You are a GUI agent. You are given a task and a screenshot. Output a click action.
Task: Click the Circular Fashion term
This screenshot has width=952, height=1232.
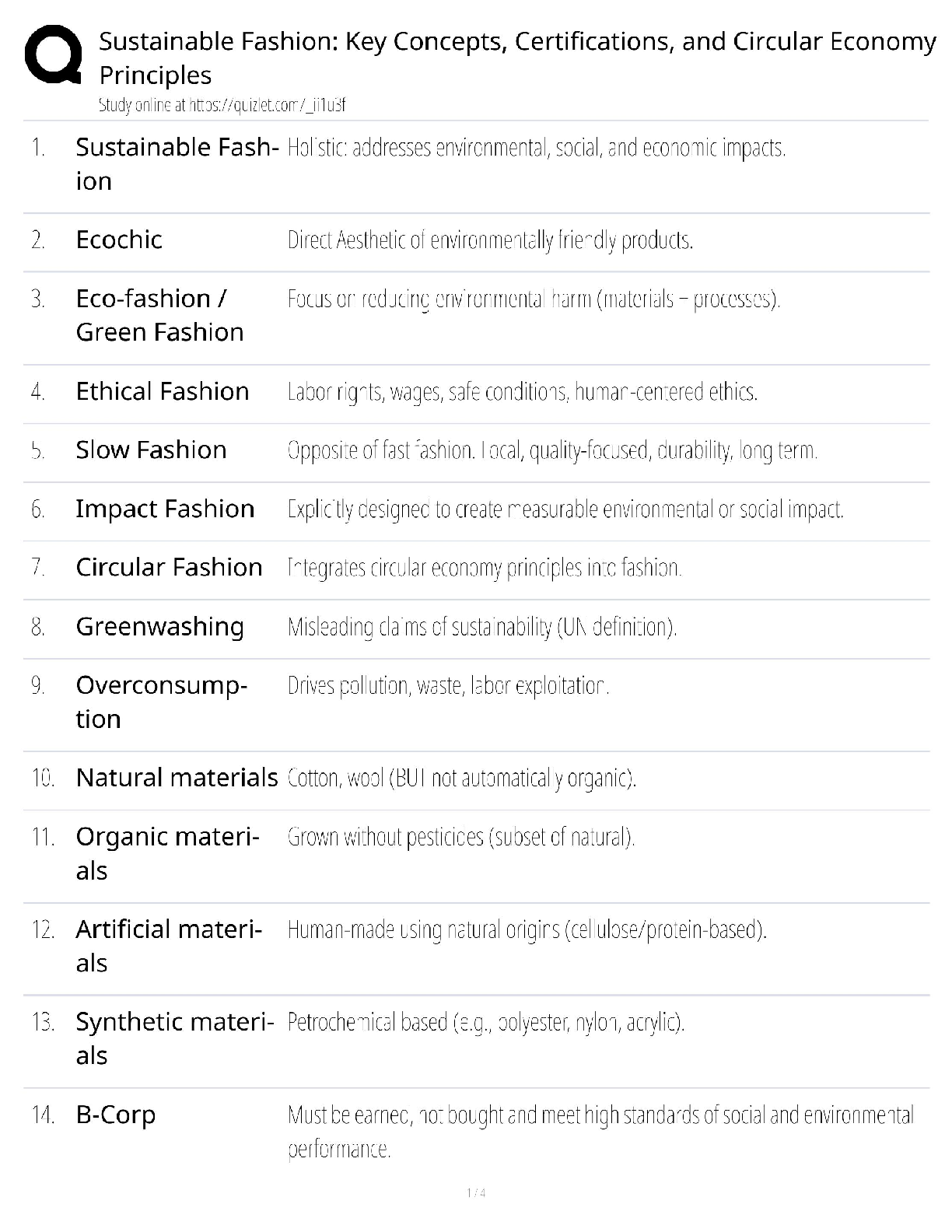pyautogui.click(x=169, y=567)
